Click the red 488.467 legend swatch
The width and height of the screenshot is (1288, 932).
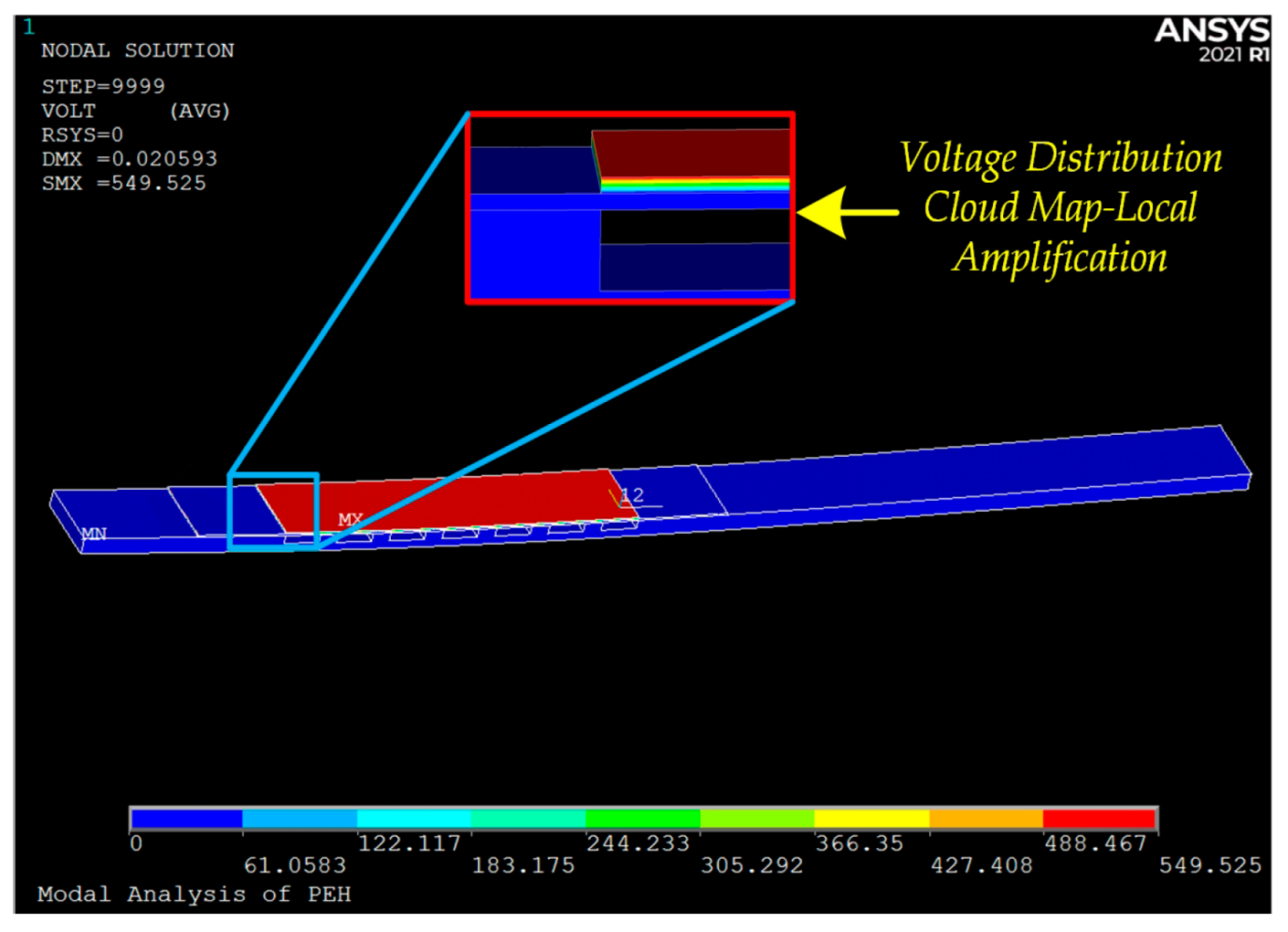[x=1101, y=819]
